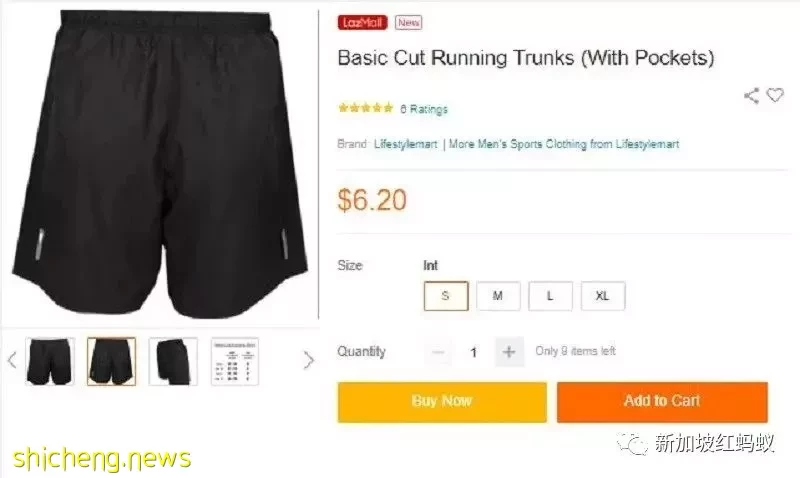Viewport: 800px width, 478px height.
Task: Click the share icon
Action: (x=751, y=95)
